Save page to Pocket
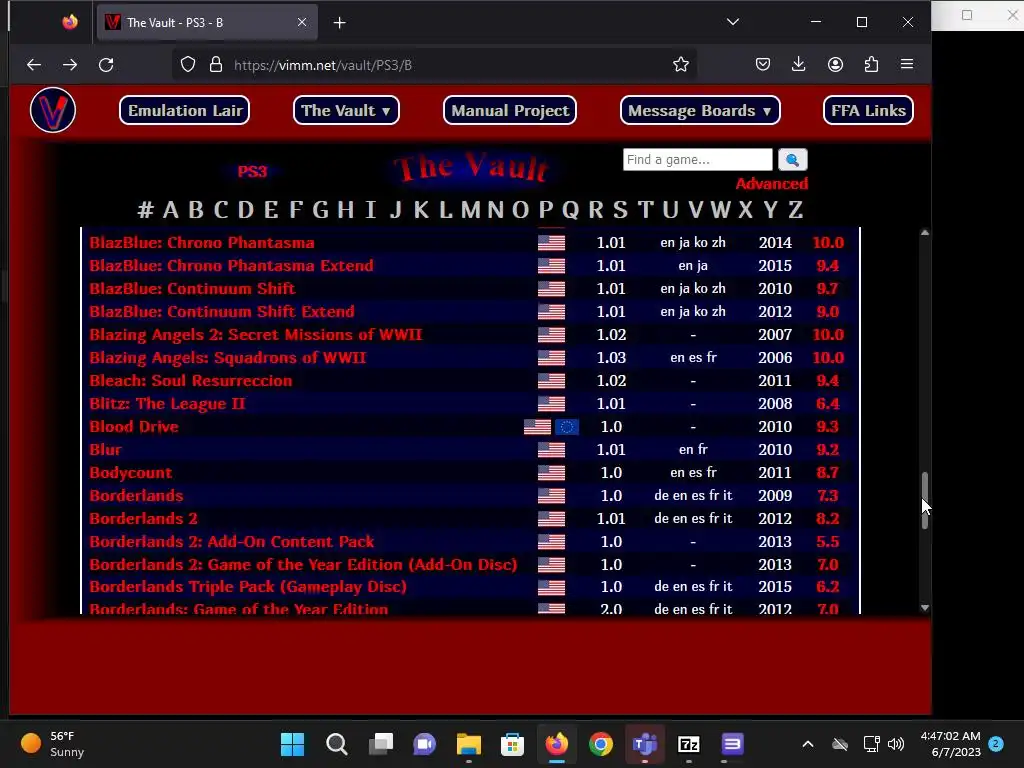Viewport: 1024px width, 768px height. (x=763, y=65)
